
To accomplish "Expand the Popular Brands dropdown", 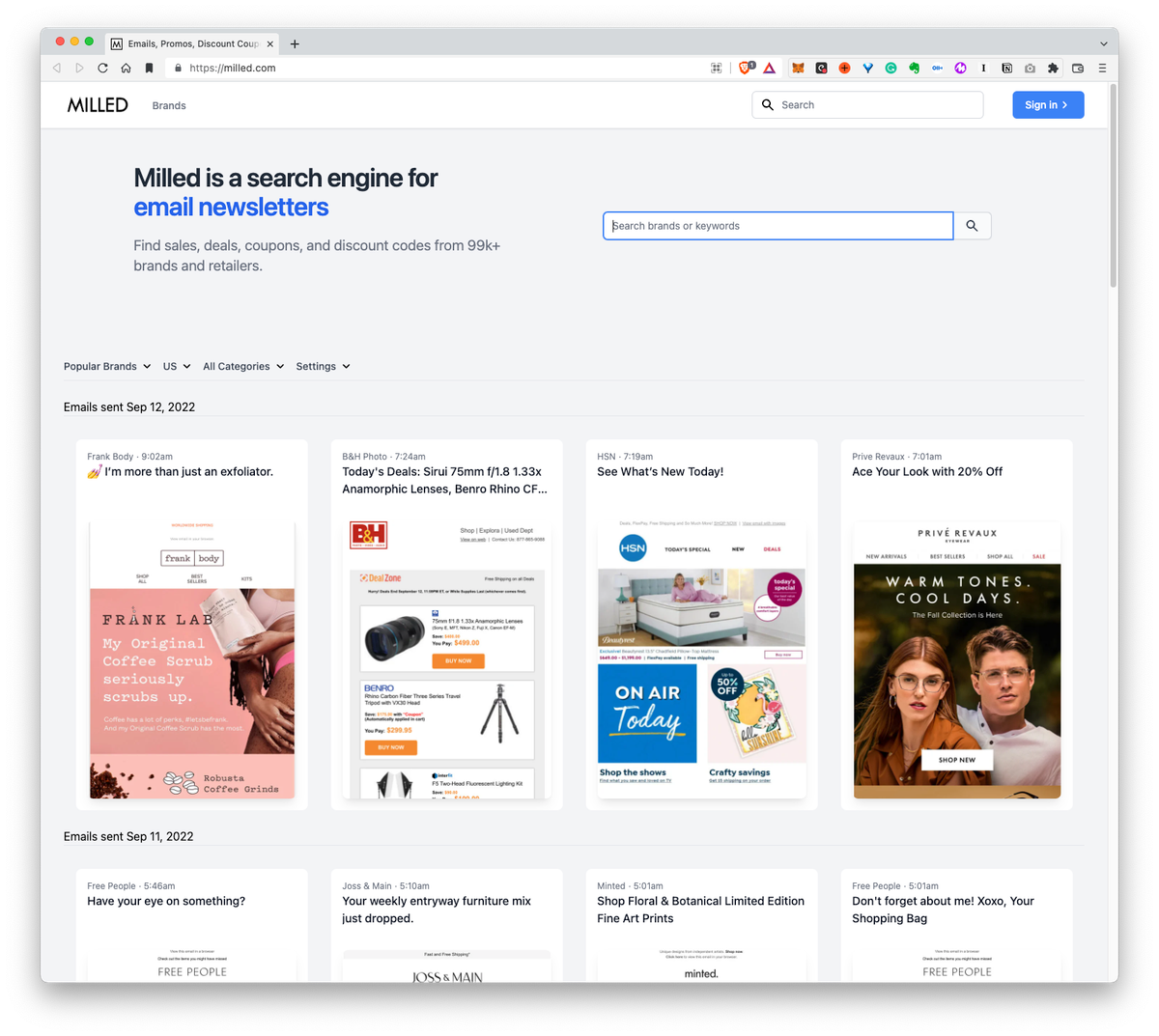I will (x=107, y=367).
